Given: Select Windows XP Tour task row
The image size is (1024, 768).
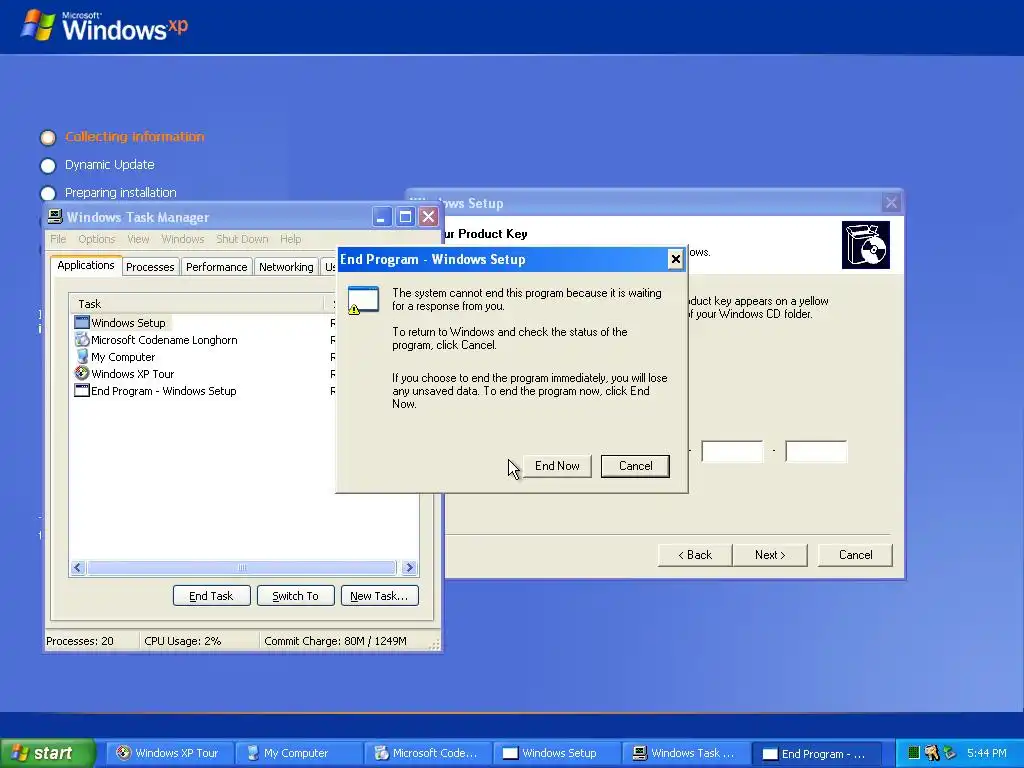Looking at the screenshot, I should 202,374.
